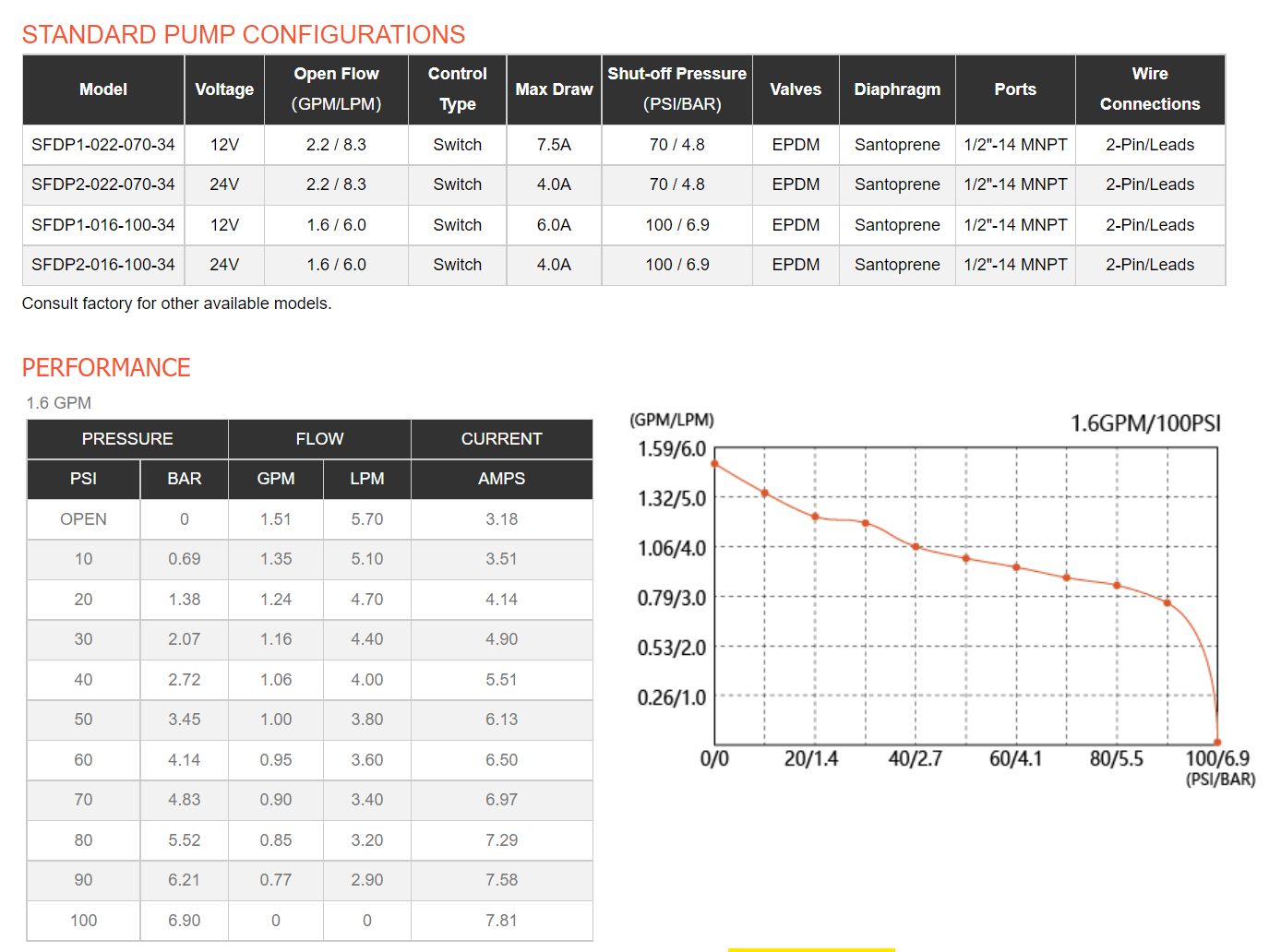Click the BAR sub-header

click(185, 479)
